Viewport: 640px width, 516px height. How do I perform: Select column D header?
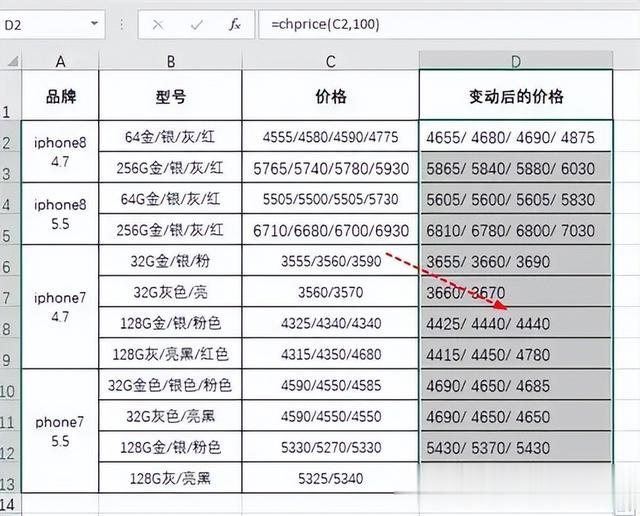click(x=516, y=62)
